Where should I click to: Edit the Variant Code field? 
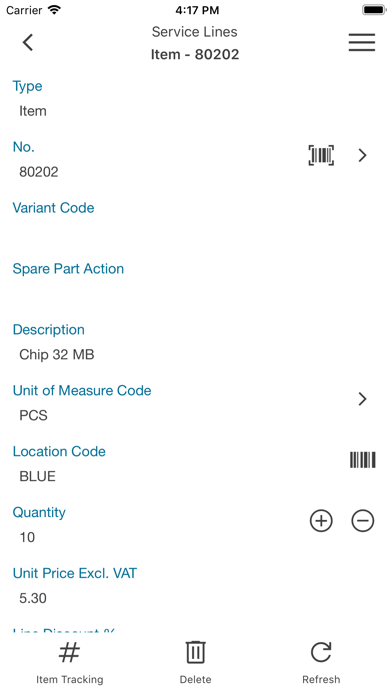click(x=196, y=222)
